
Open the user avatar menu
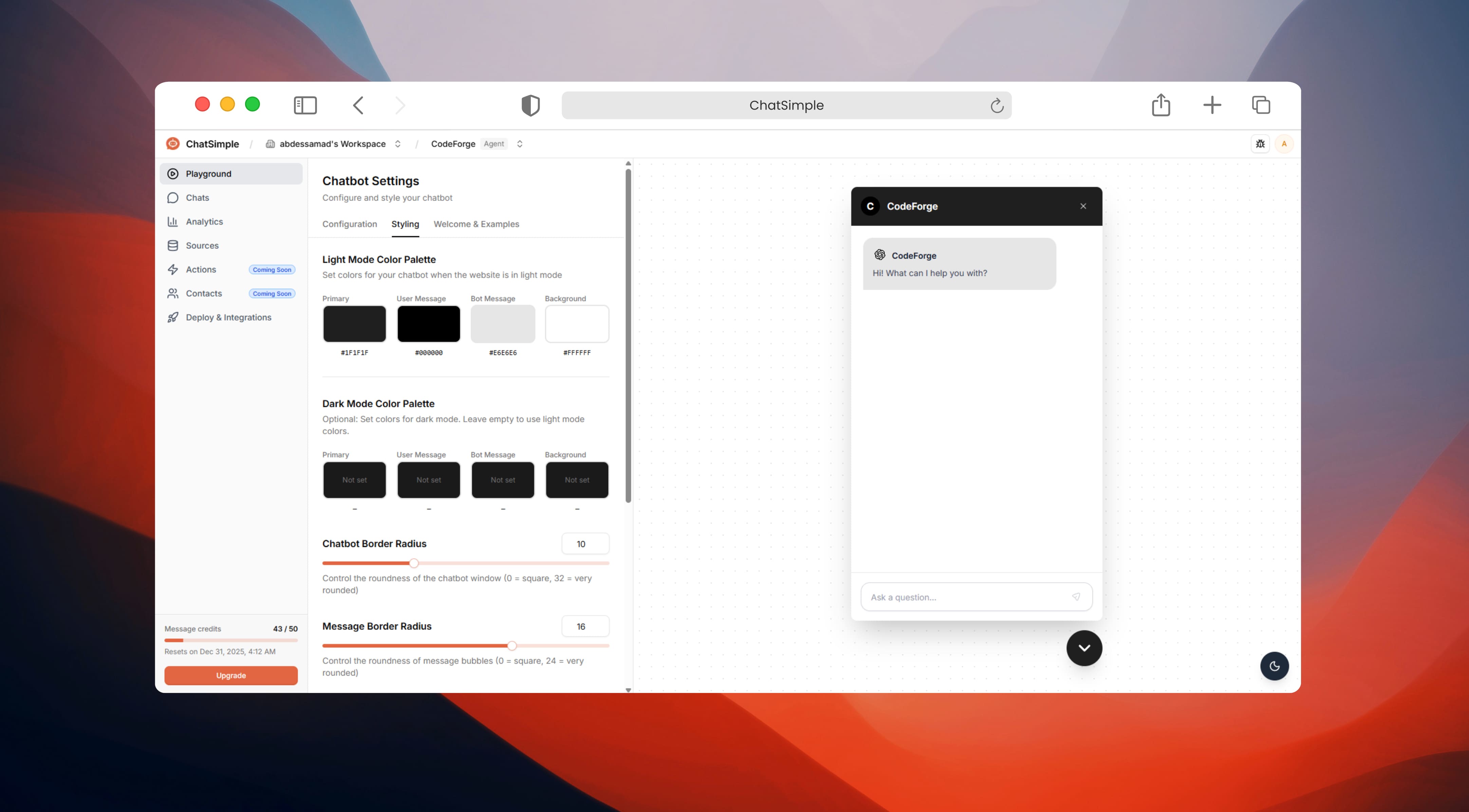click(x=1284, y=144)
